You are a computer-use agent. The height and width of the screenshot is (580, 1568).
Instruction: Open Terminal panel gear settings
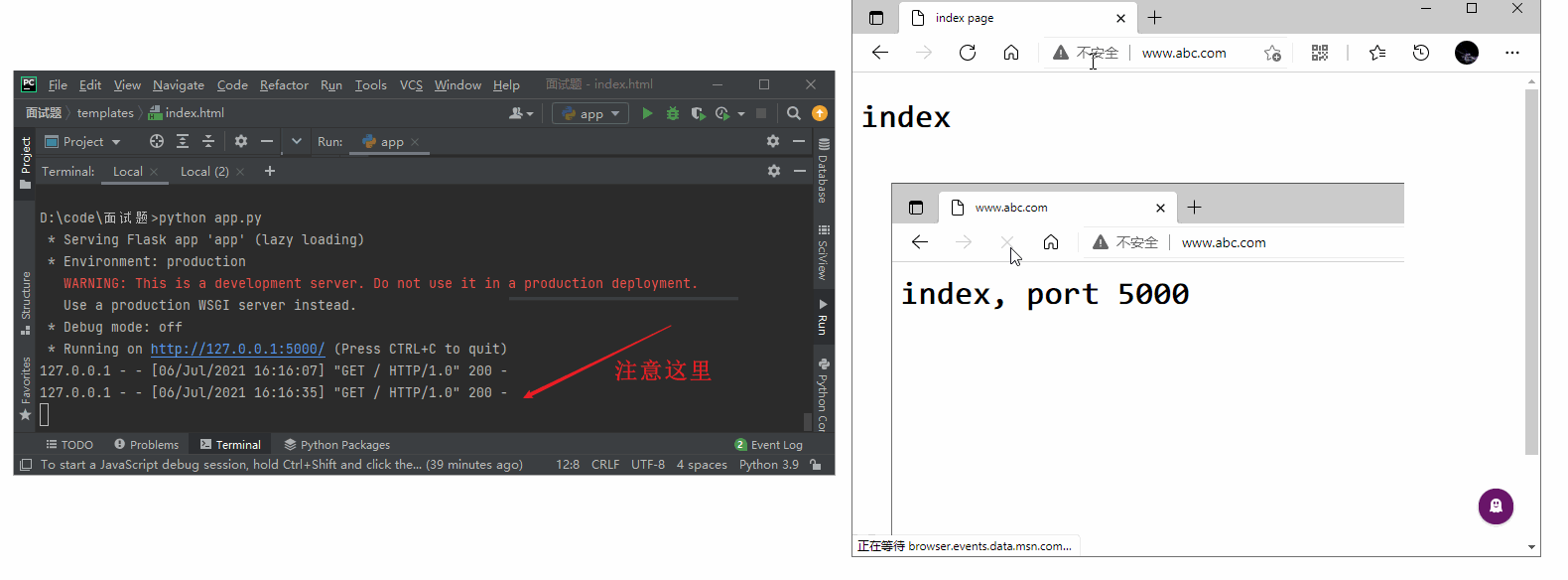[x=774, y=171]
